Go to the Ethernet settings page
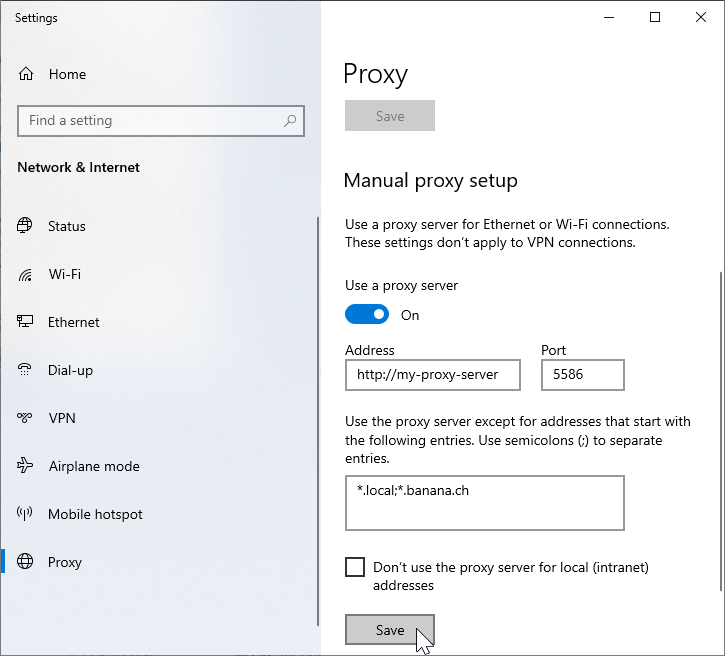The image size is (725, 656). (74, 322)
